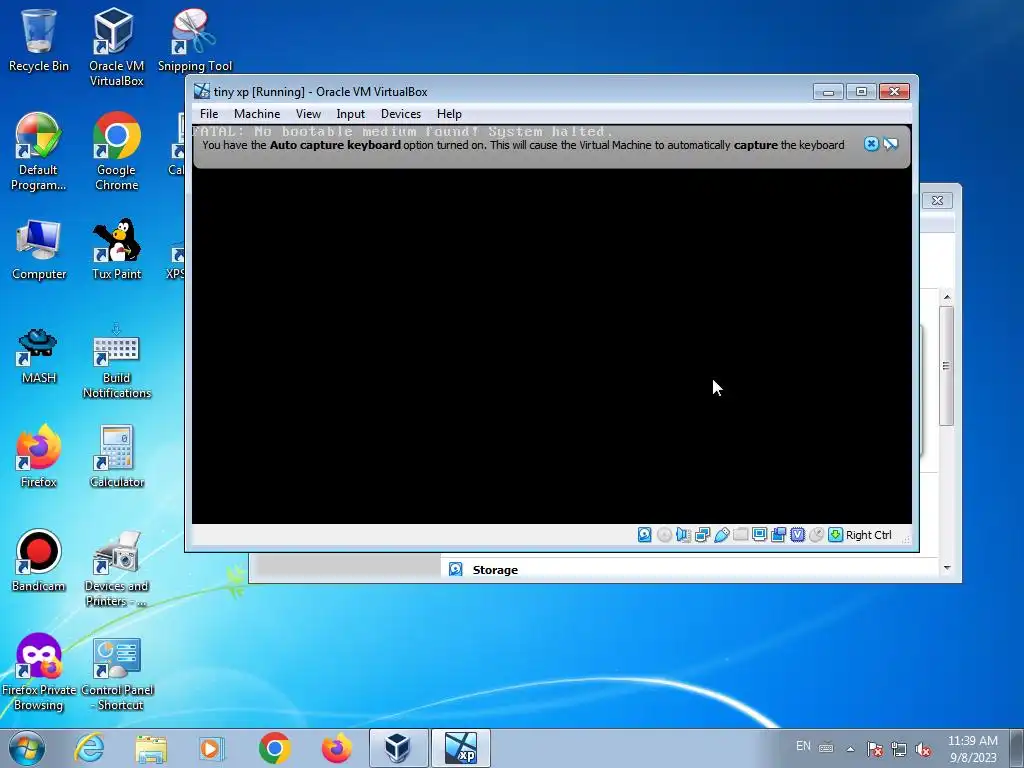
Task: Click the VirtualBox title bar icon of tiny xp
Action: tap(202, 91)
